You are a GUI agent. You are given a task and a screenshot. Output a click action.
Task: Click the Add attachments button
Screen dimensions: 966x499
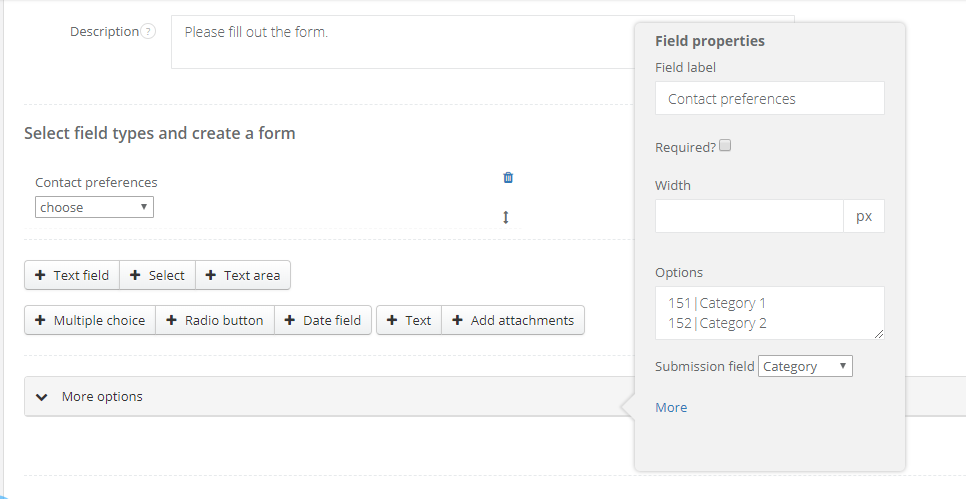[x=513, y=320]
